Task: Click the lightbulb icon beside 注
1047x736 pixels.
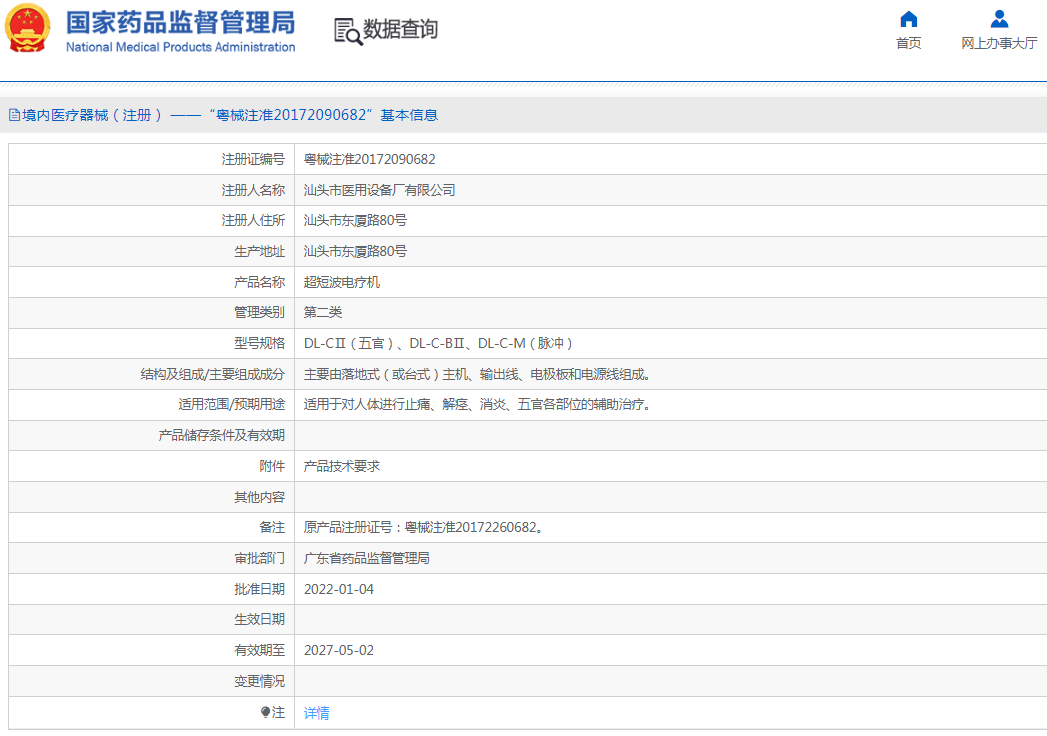Action: 265,712
